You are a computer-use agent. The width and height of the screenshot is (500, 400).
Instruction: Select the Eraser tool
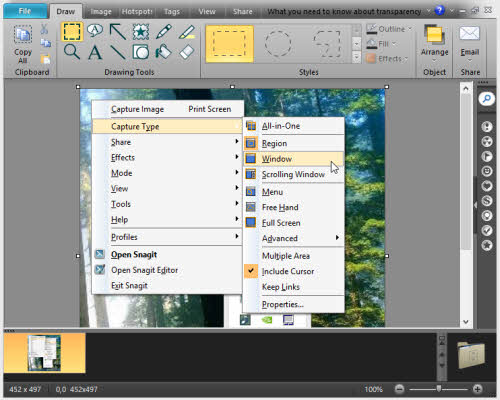click(x=187, y=52)
